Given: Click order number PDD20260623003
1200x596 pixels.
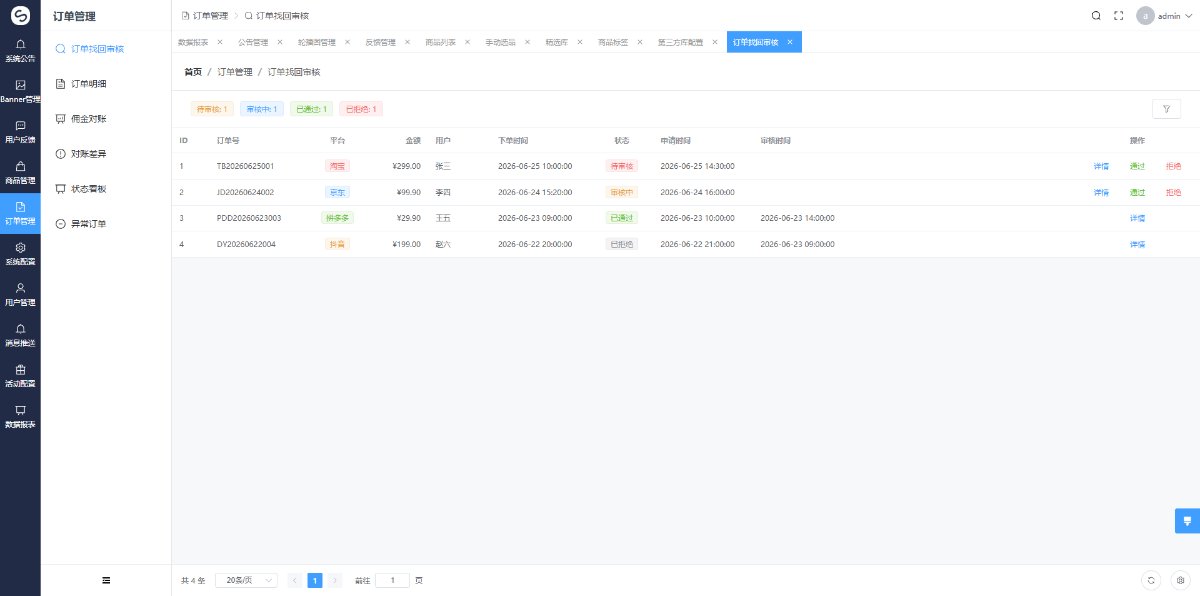Looking at the screenshot, I should pyautogui.click(x=249, y=218).
